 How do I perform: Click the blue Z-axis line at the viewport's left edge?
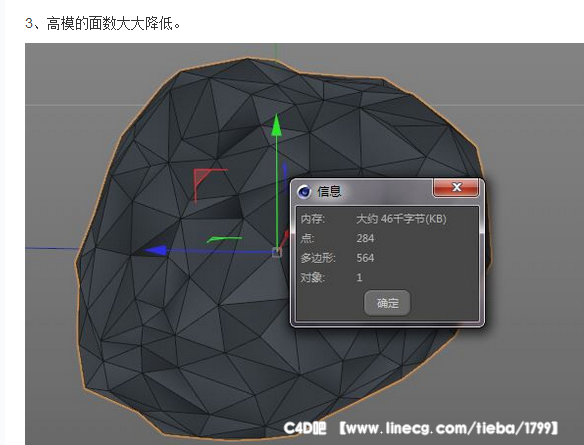[52, 248]
